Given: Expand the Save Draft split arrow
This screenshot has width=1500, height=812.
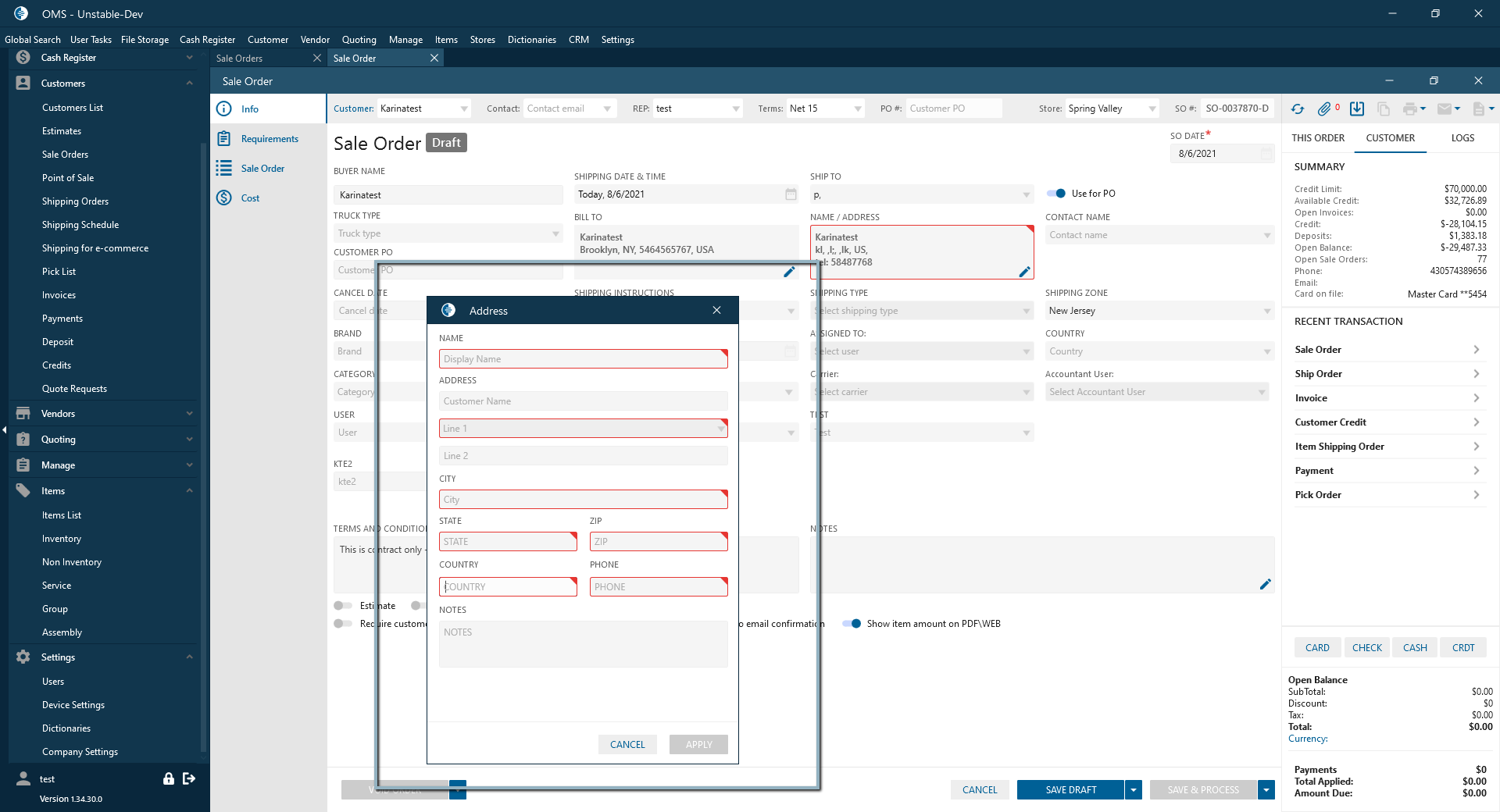Looking at the screenshot, I should (x=1134, y=790).
